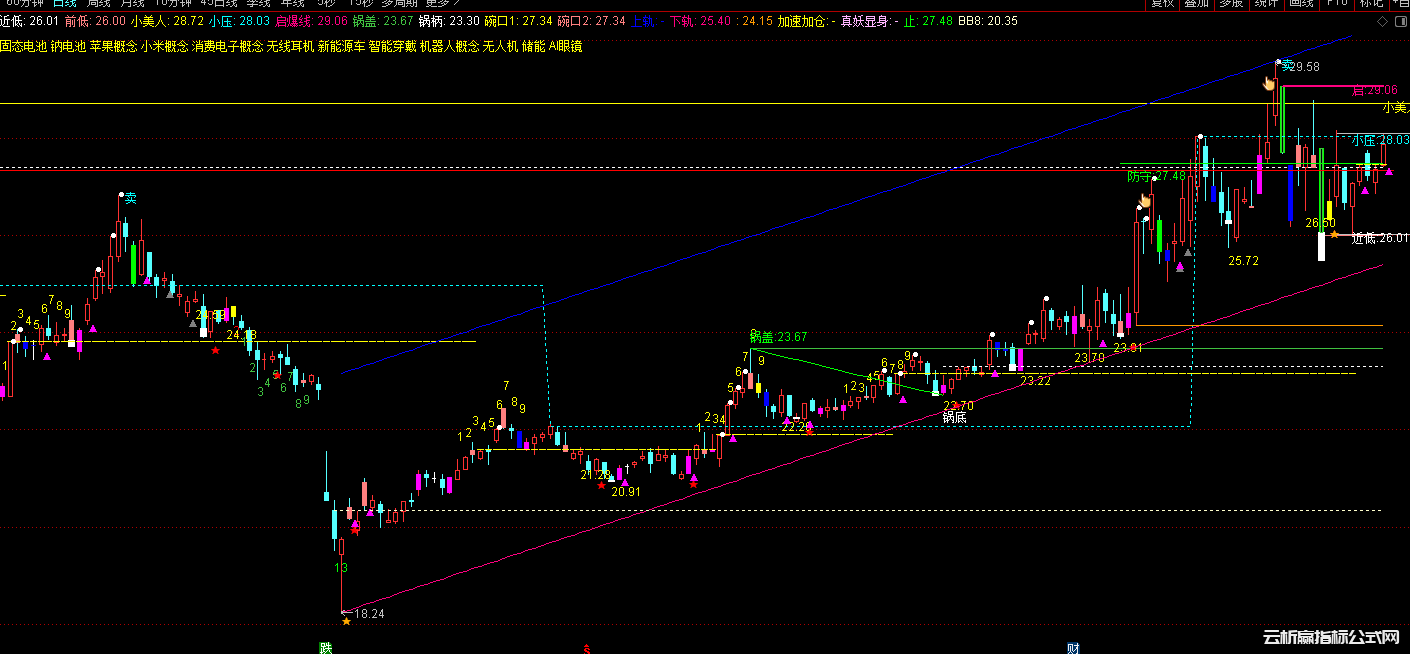This screenshot has height=654, width=1410.
Task: Click the pointing hand icon near 29.58 peak
Action: 1269,84
